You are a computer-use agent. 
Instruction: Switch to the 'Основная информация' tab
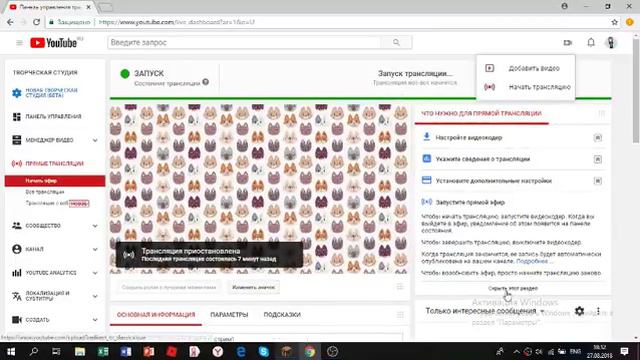coord(156,315)
